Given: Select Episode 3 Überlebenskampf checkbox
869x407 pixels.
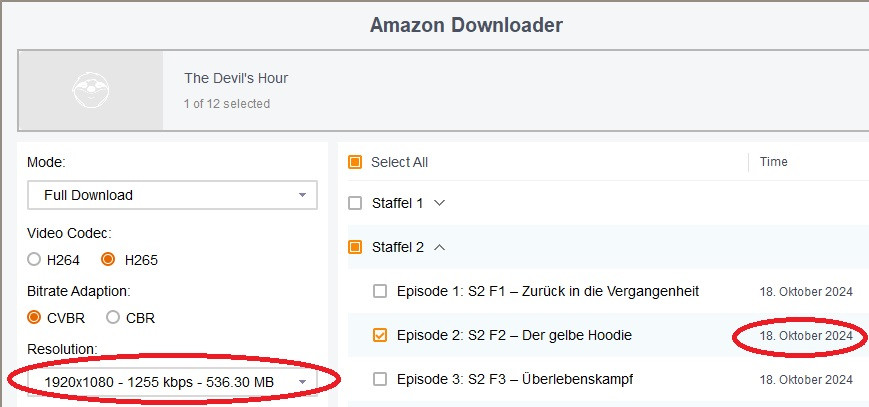Looking at the screenshot, I should pos(379,379).
